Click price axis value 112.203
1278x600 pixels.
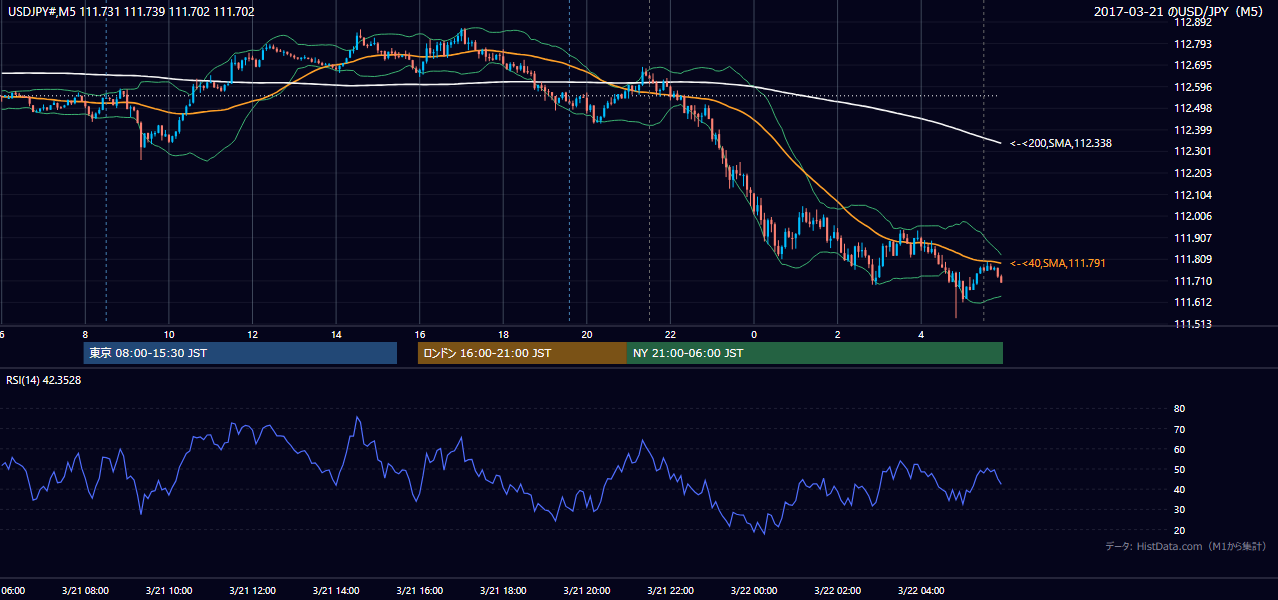pos(1192,173)
